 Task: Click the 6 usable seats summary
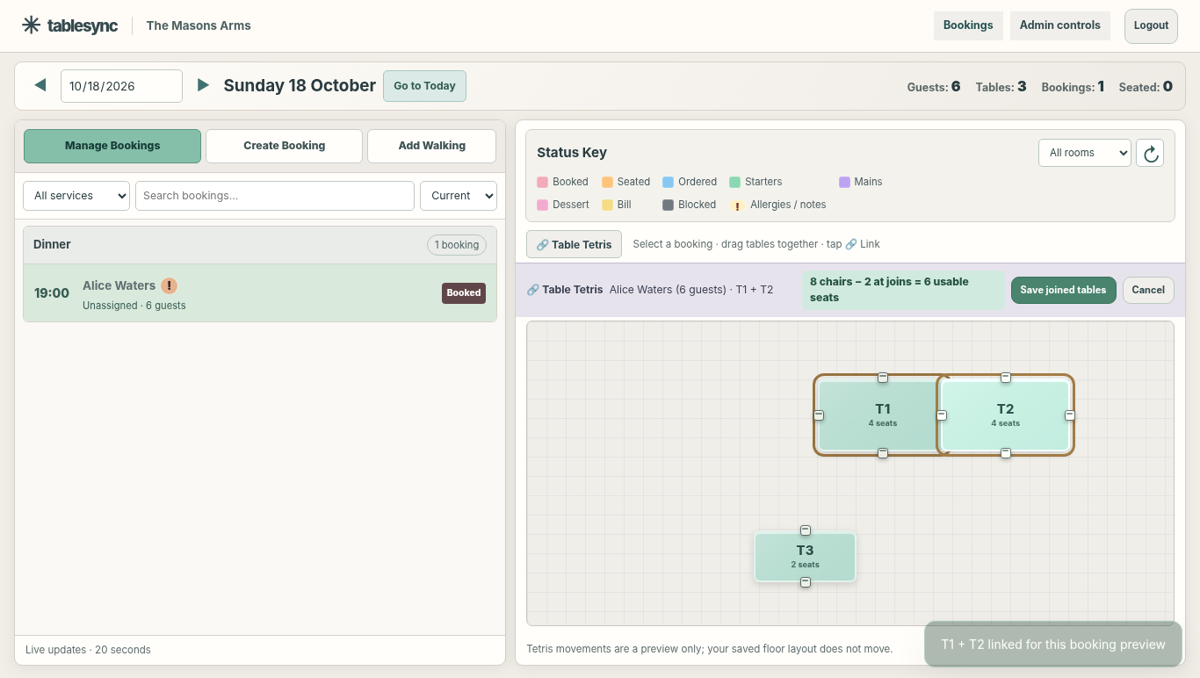[x=903, y=290]
